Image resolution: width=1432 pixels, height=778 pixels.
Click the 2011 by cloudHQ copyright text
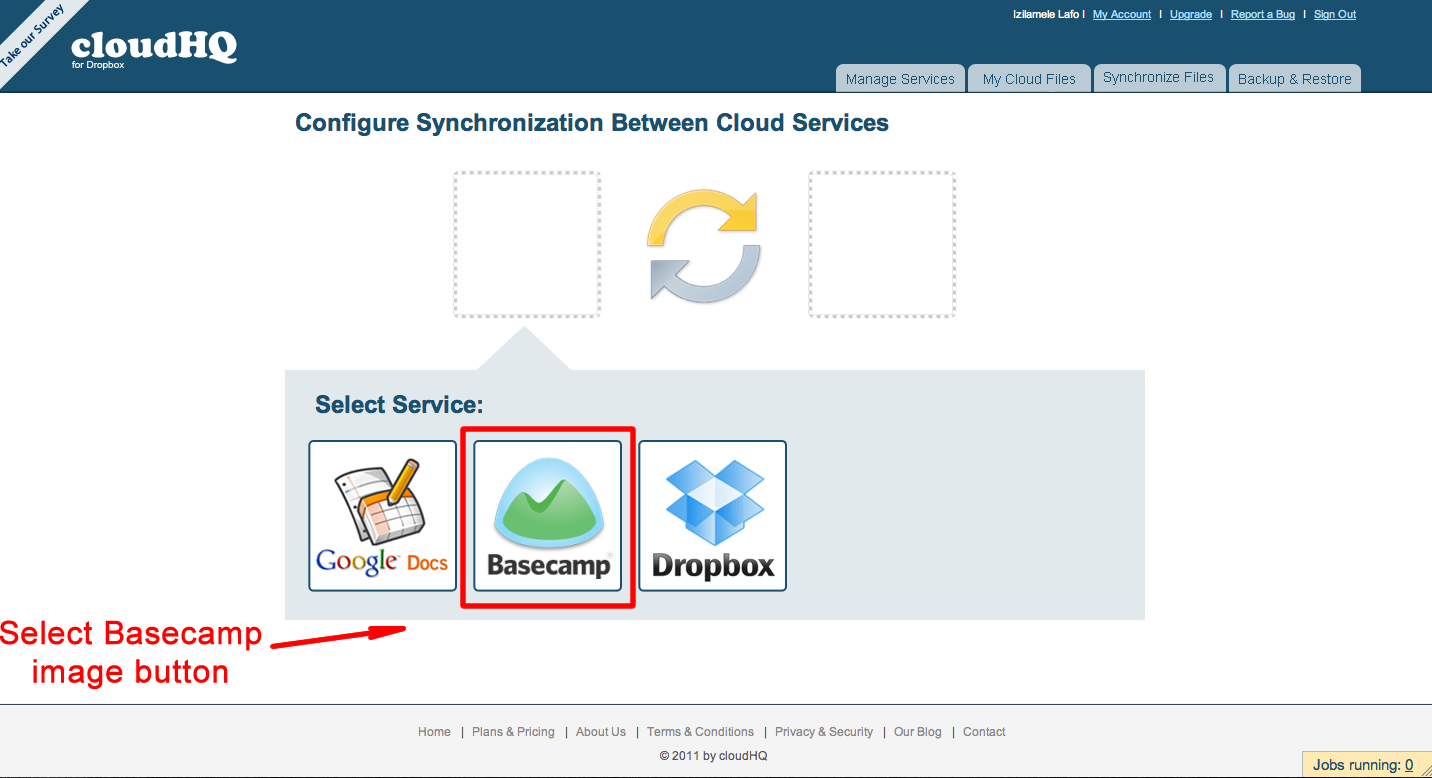coord(713,756)
